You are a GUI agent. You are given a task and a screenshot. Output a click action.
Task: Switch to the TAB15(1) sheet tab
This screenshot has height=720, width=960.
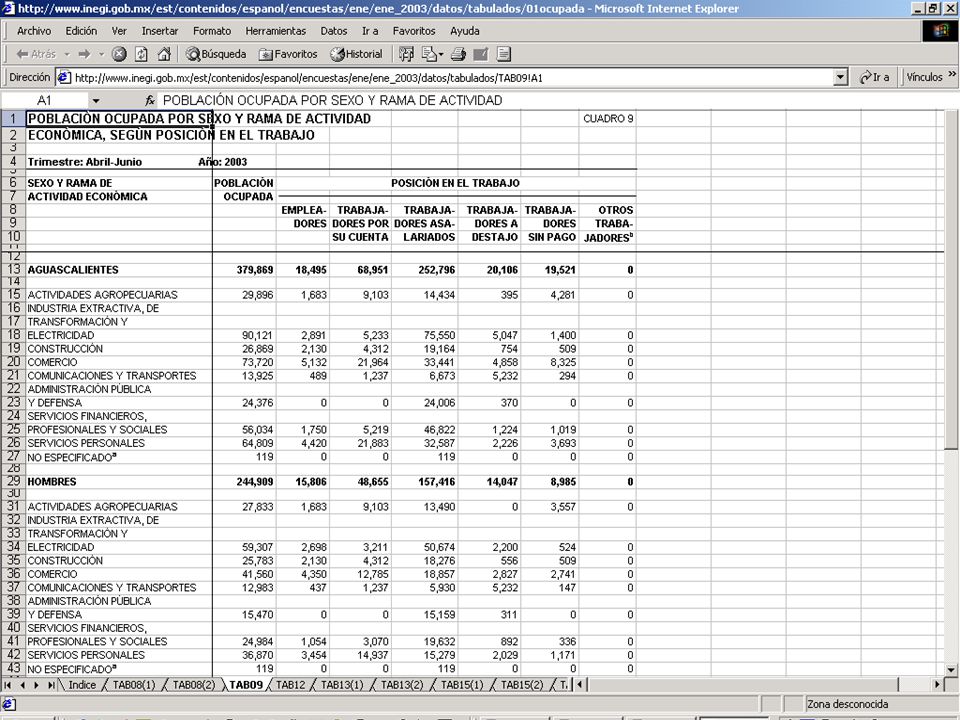462,685
